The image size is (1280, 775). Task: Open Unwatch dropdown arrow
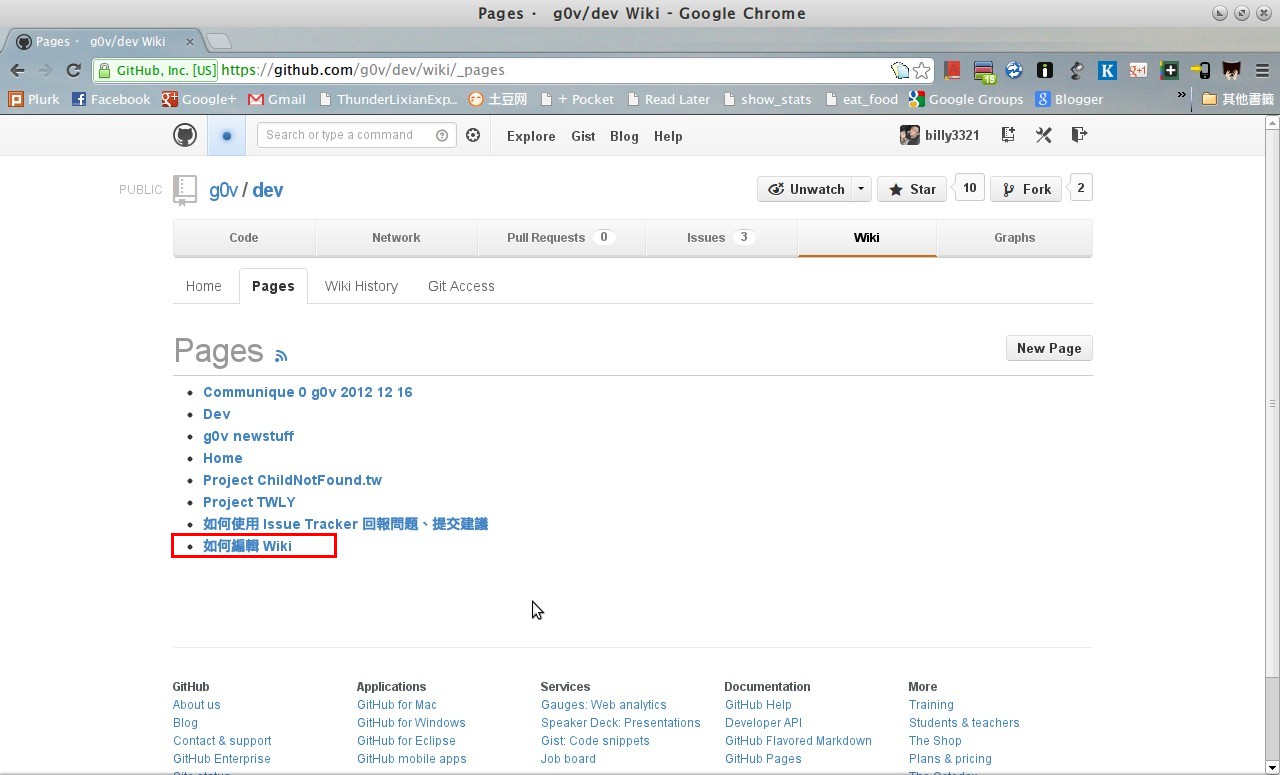coord(861,189)
